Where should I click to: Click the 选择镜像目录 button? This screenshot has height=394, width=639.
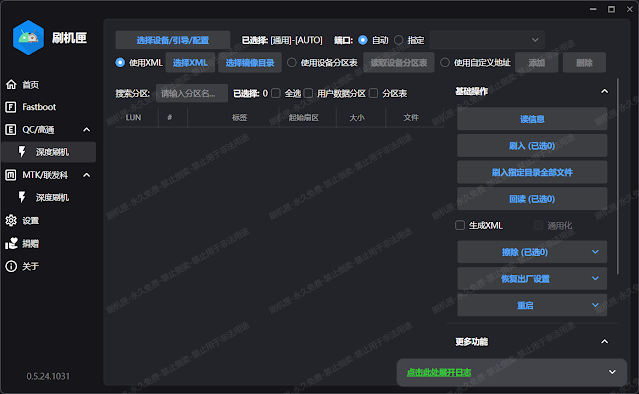(x=250, y=62)
